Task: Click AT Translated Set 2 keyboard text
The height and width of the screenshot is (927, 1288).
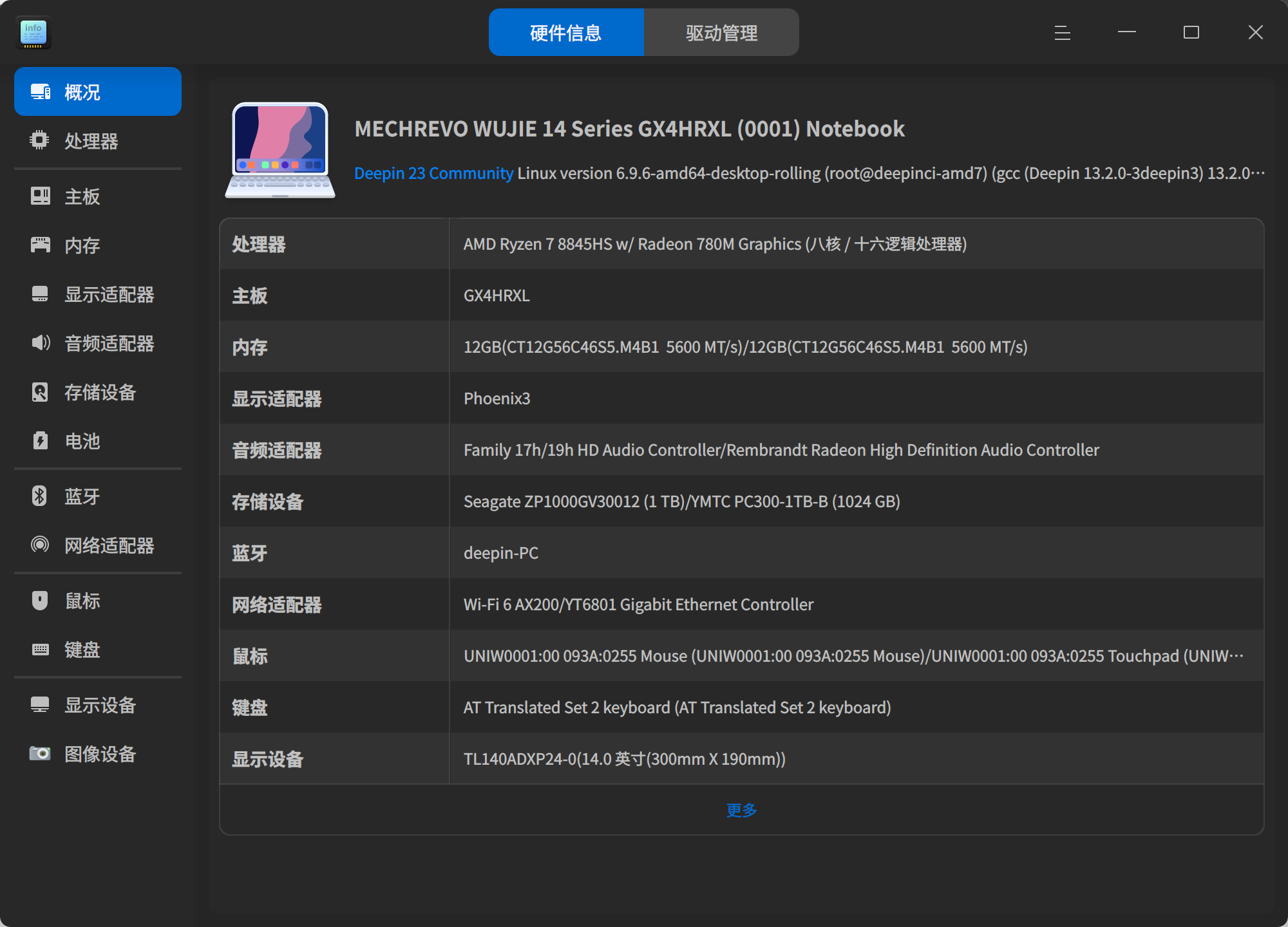Action: pyautogui.click(x=677, y=707)
